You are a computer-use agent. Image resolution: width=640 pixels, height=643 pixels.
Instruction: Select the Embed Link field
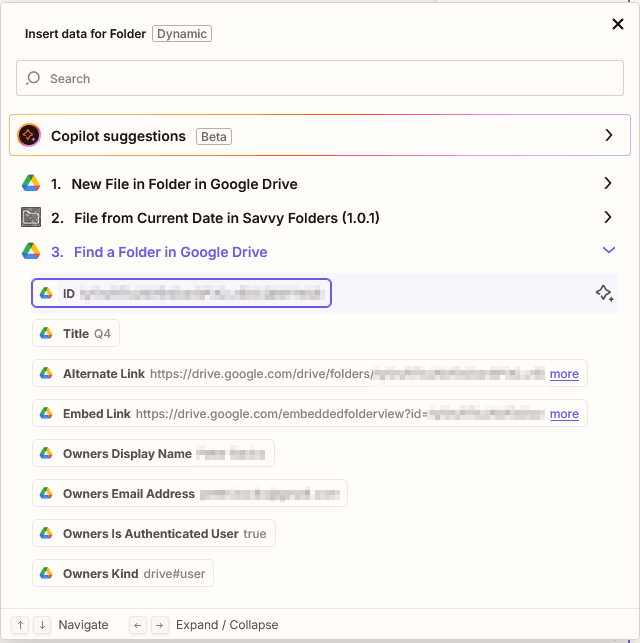pyautogui.click(x=310, y=413)
